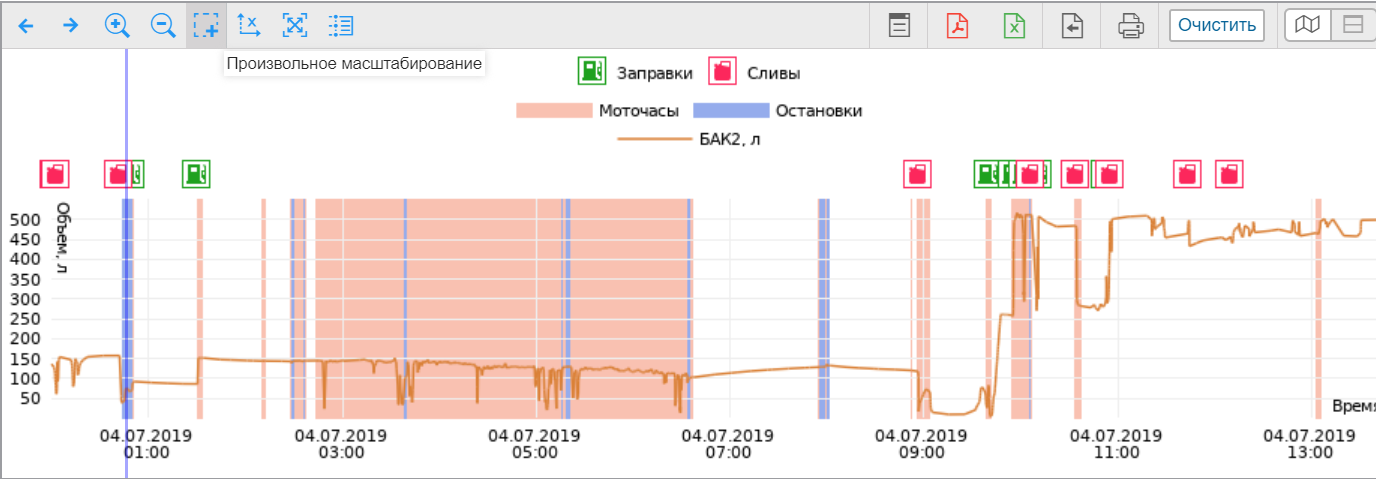Fit the chart to full extent
This screenshot has width=1376, height=481.
pyautogui.click(x=294, y=25)
